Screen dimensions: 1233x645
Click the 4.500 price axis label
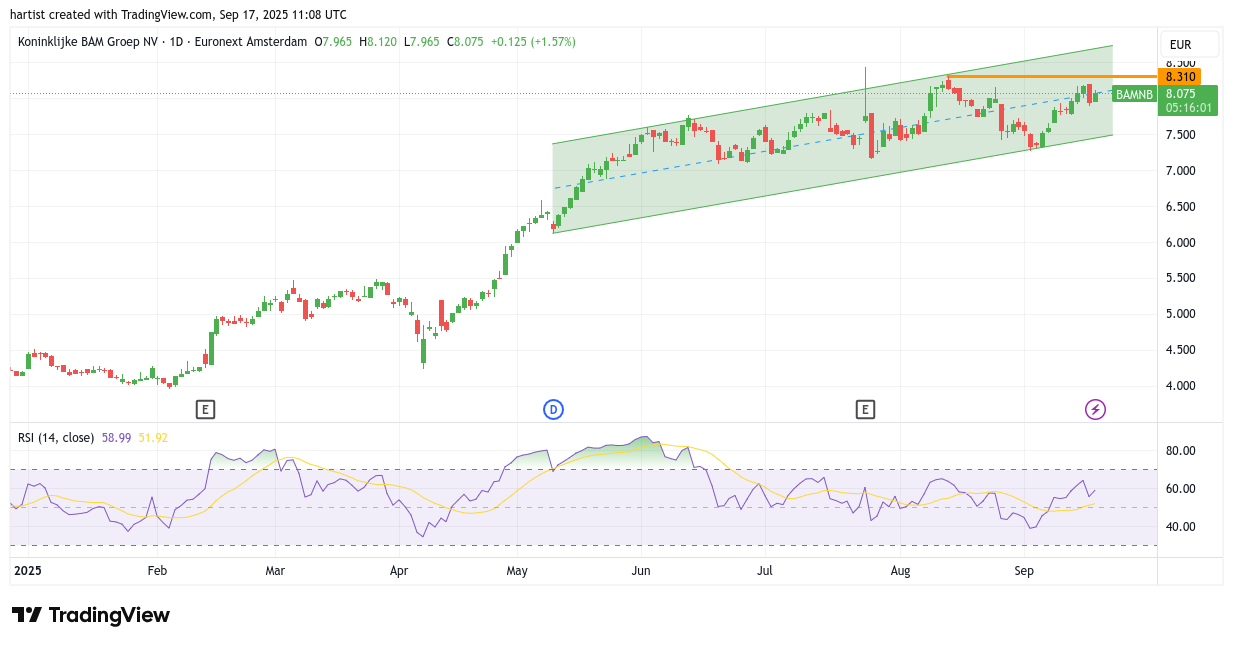1181,350
